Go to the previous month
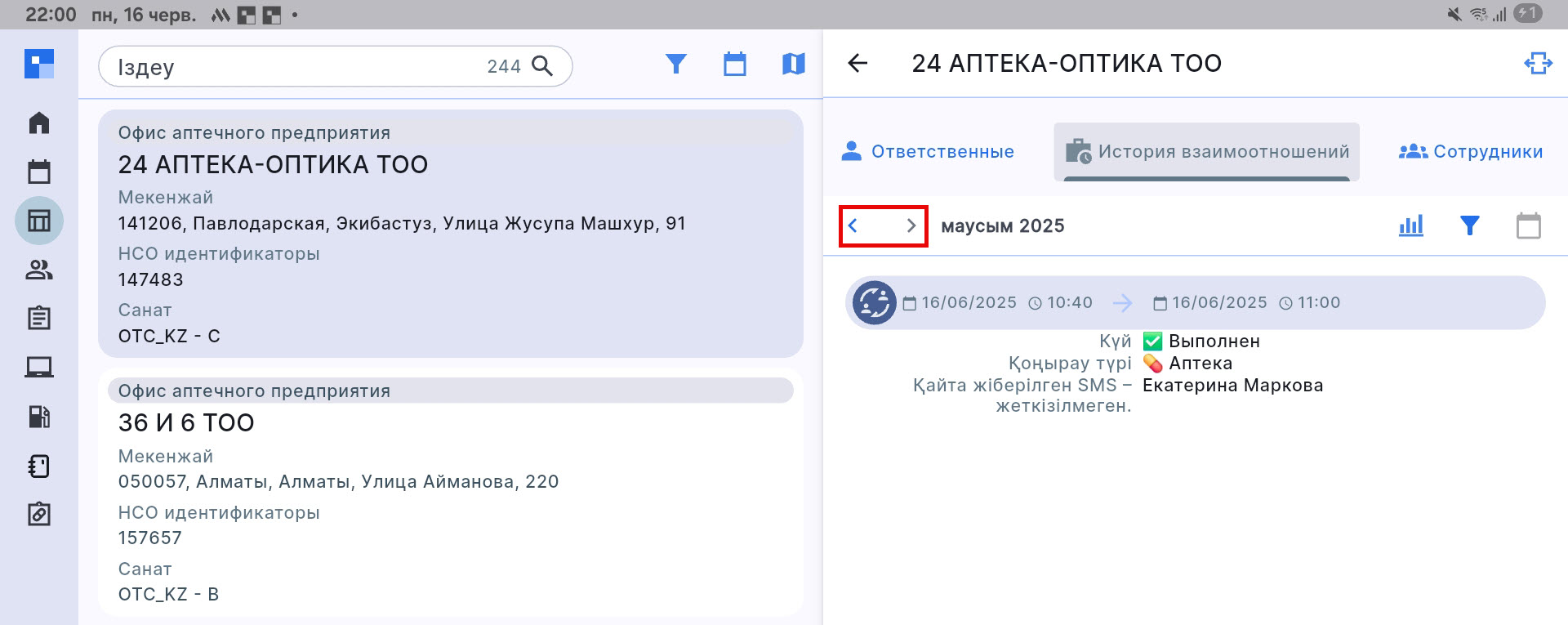The image size is (1568, 625). 853,225
